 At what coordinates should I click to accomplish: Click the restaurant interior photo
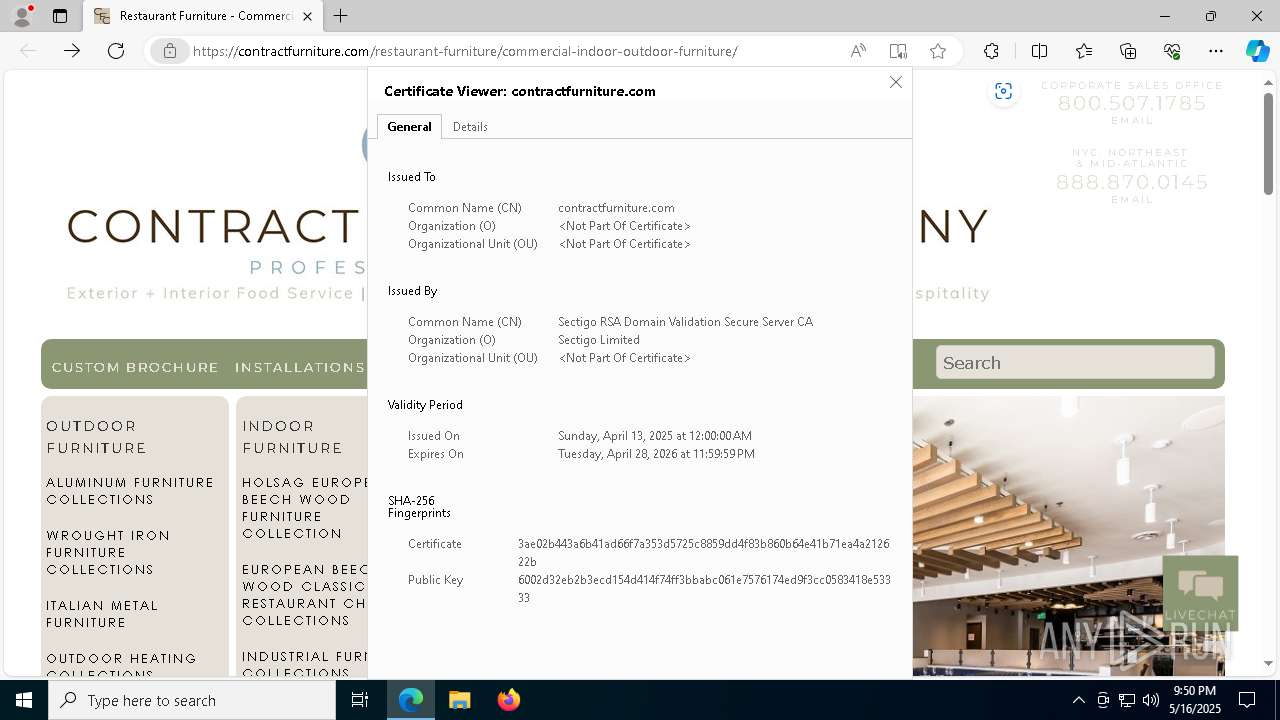1068,536
